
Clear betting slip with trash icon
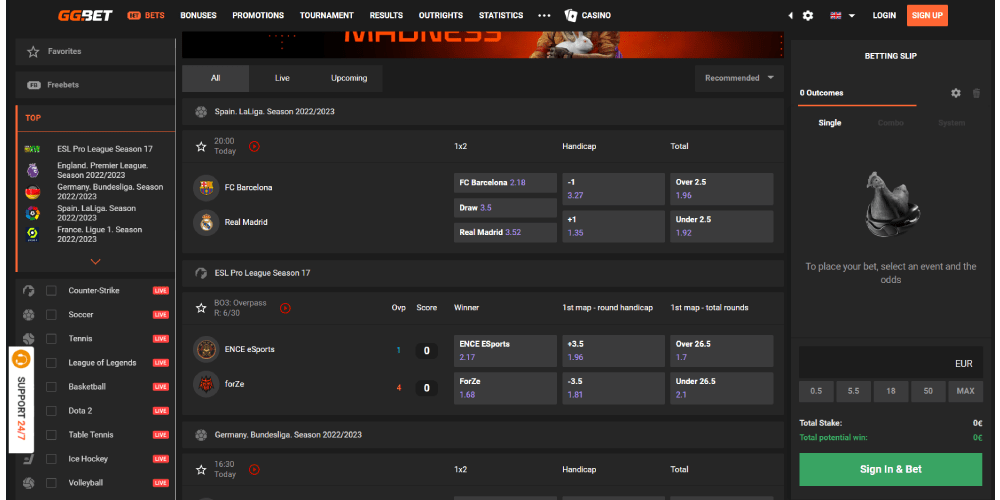(974, 93)
